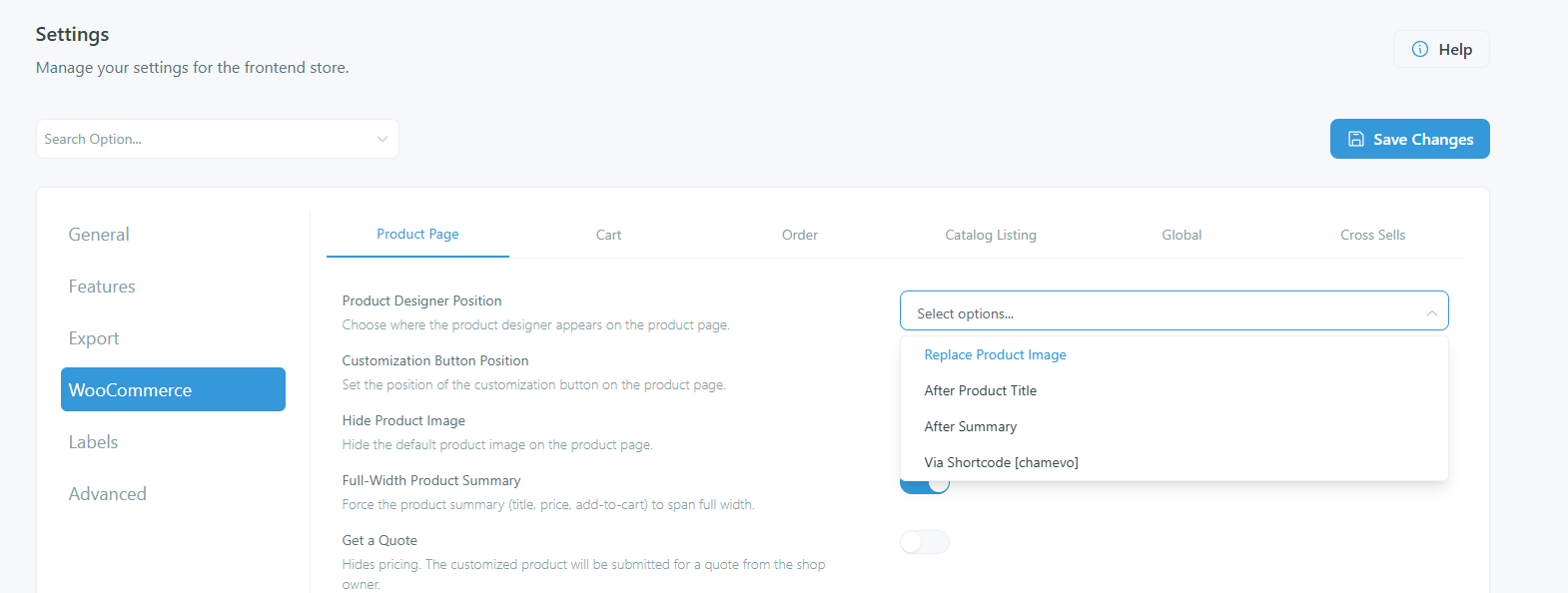Choose Replace Product Image option
Image resolution: width=1568 pixels, height=593 pixels.
1174,354
